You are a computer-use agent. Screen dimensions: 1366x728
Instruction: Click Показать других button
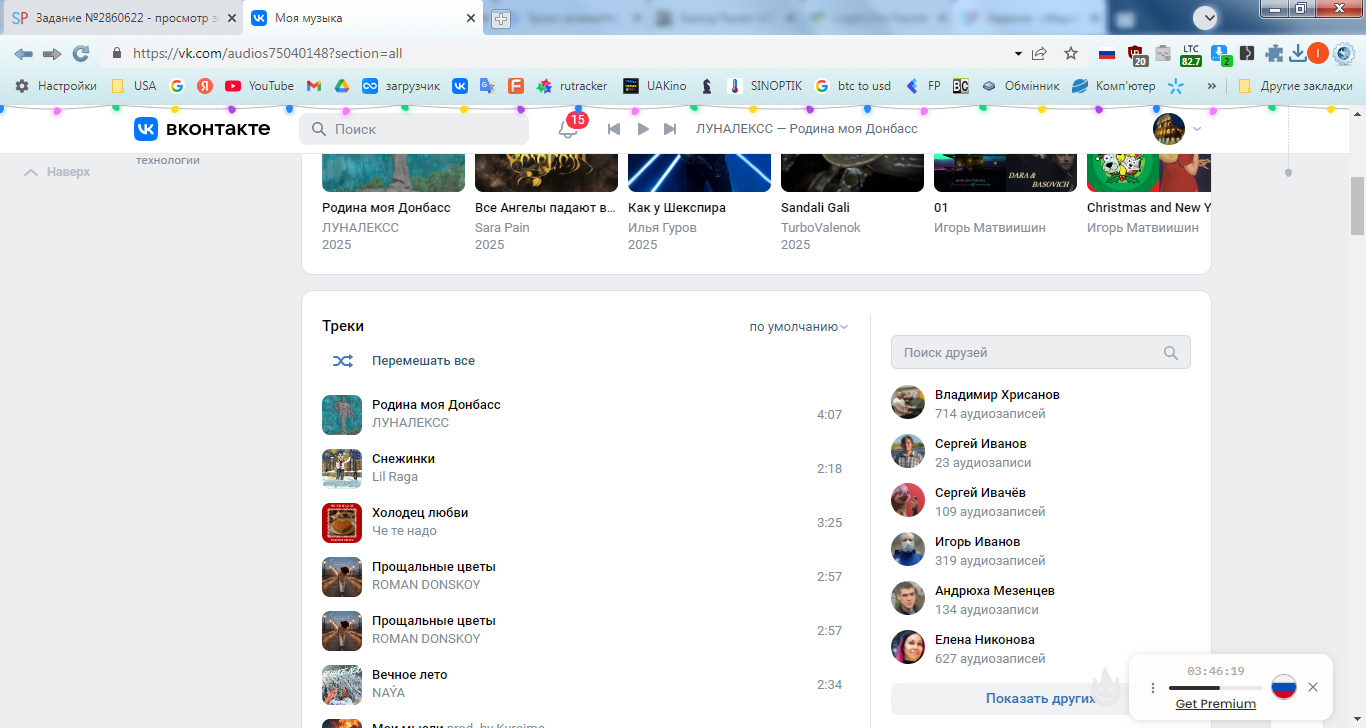tap(1041, 699)
